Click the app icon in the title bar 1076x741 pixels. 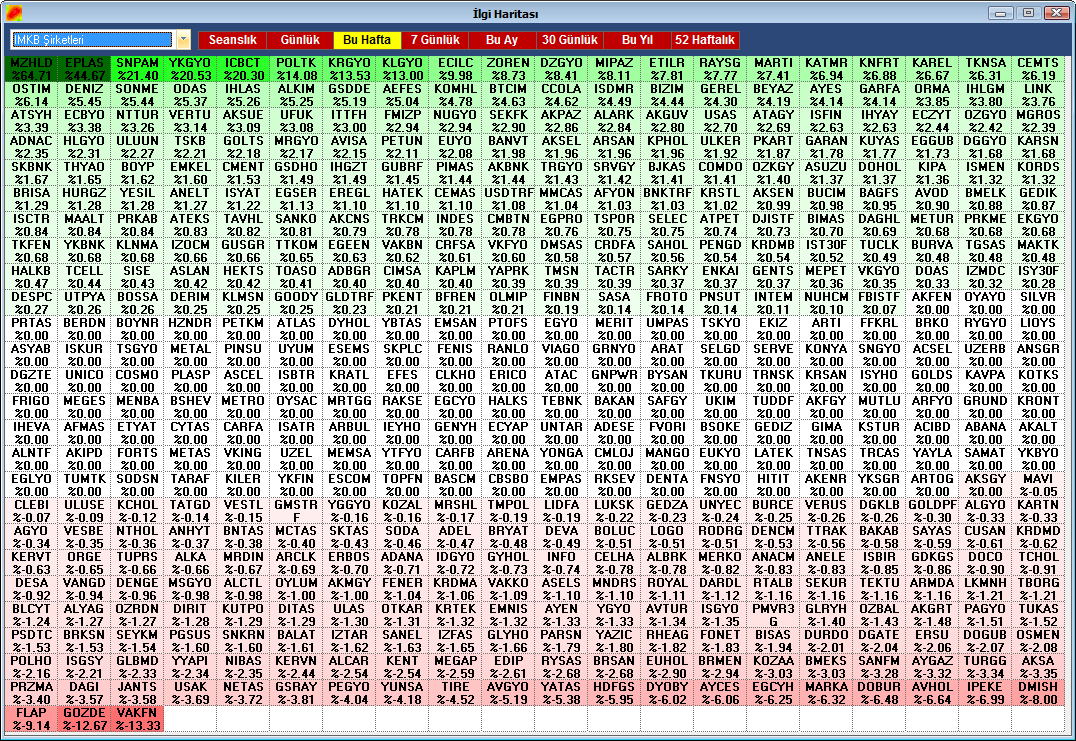click(14, 13)
